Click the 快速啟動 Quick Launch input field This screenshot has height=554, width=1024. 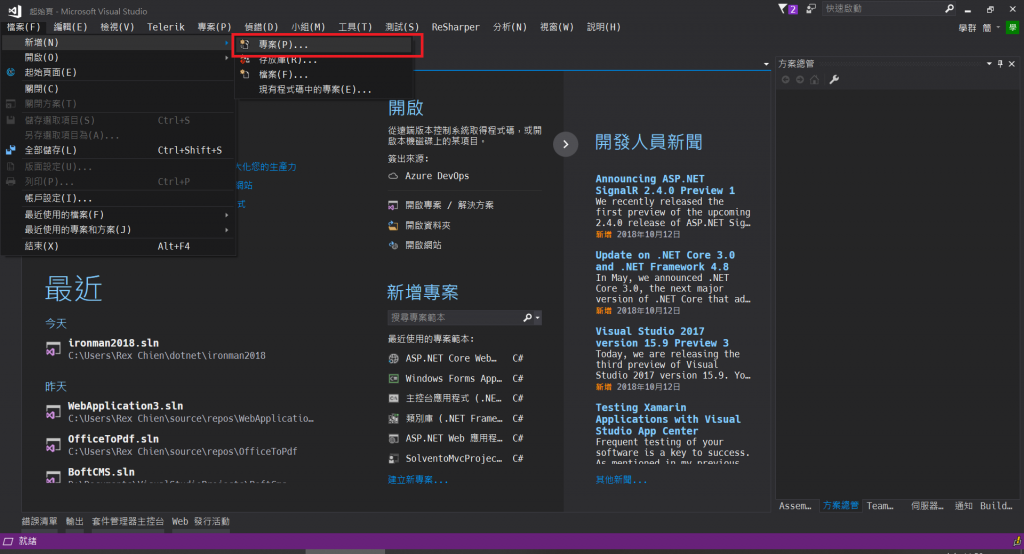(882, 8)
